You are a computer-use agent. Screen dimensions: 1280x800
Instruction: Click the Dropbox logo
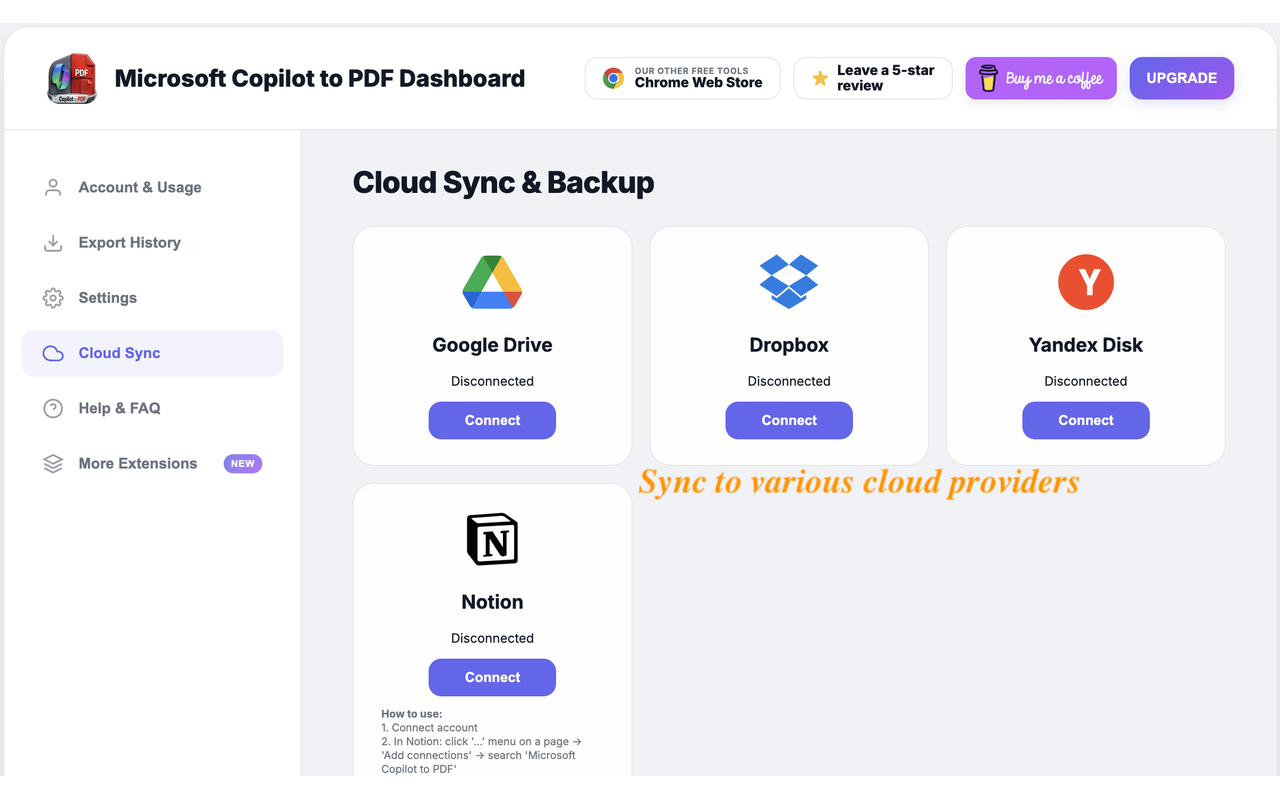pos(789,281)
